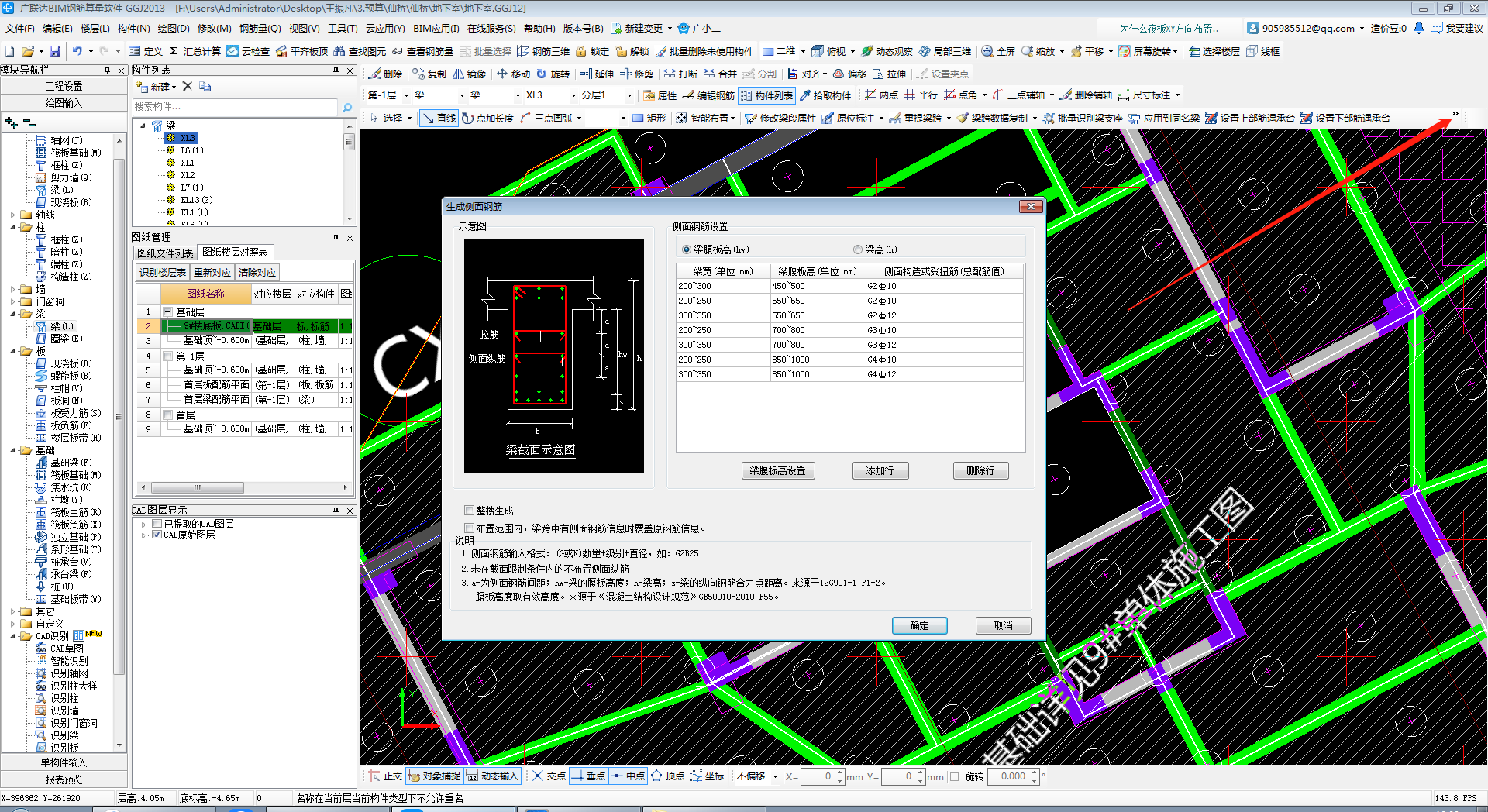
Task: Check the 整楼生成 checkbox
Action: point(469,511)
